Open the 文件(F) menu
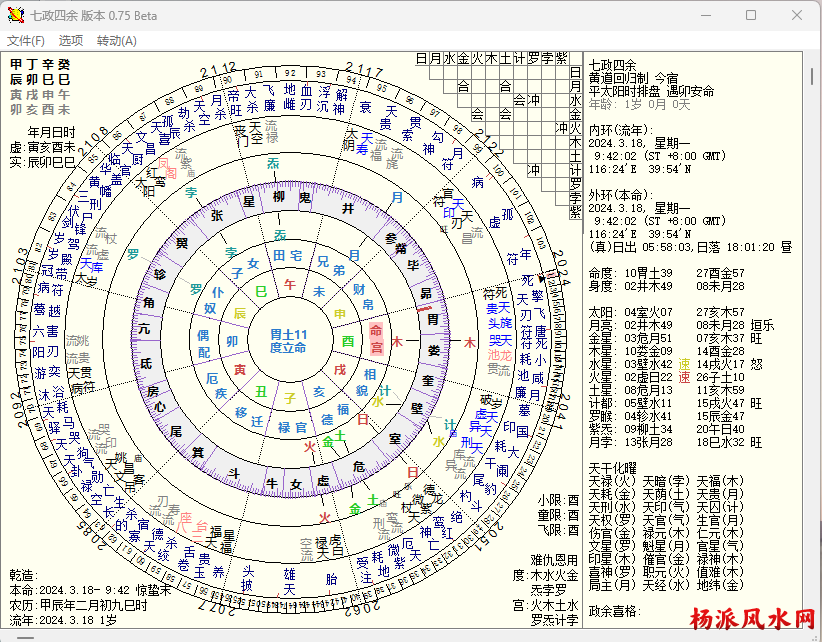The image size is (822, 642). pos(26,41)
